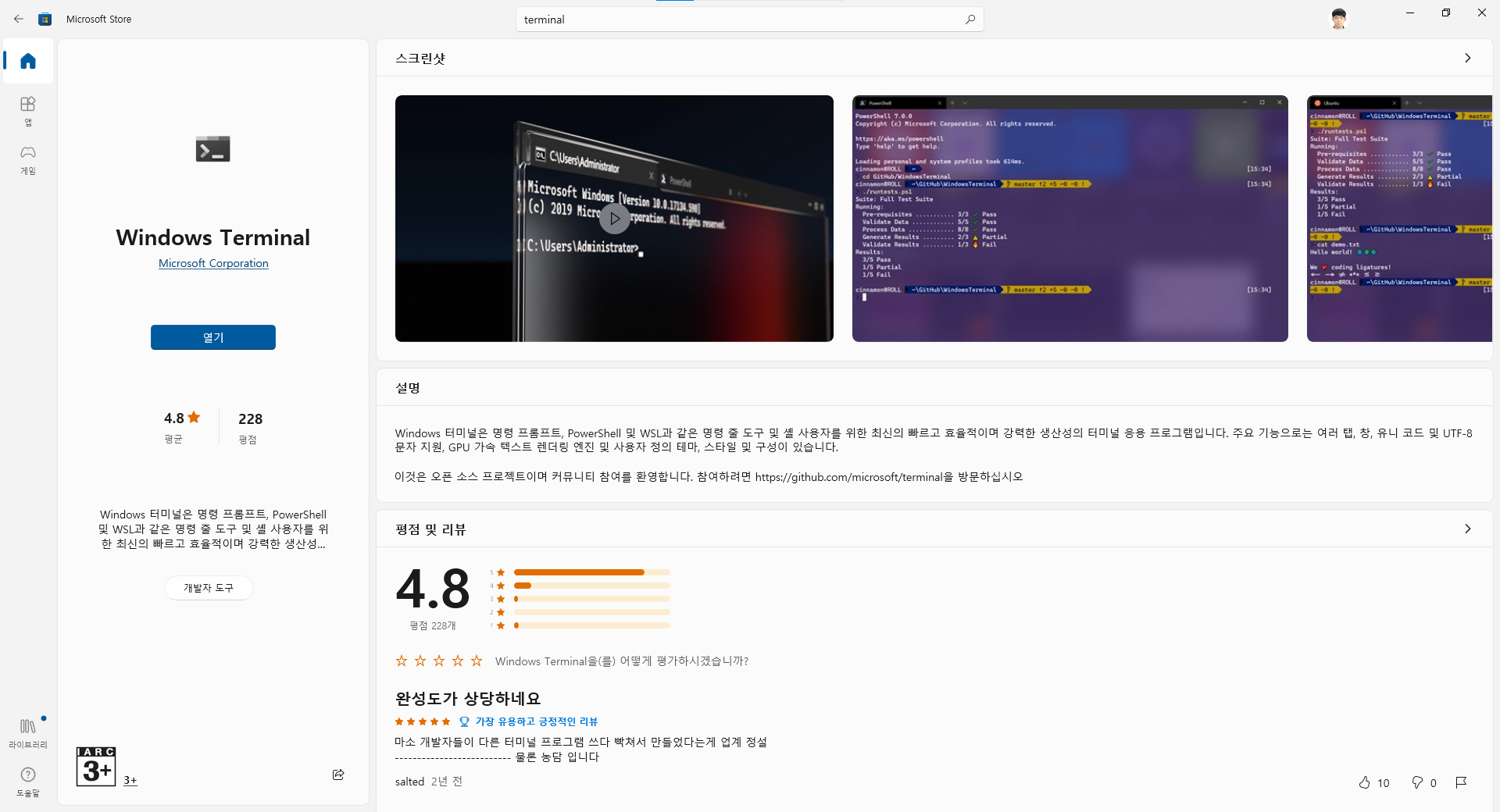The height and width of the screenshot is (812, 1500).
Task: Open the PowerShell terminal screenshot thumbnail
Action: coord(1070,219)
